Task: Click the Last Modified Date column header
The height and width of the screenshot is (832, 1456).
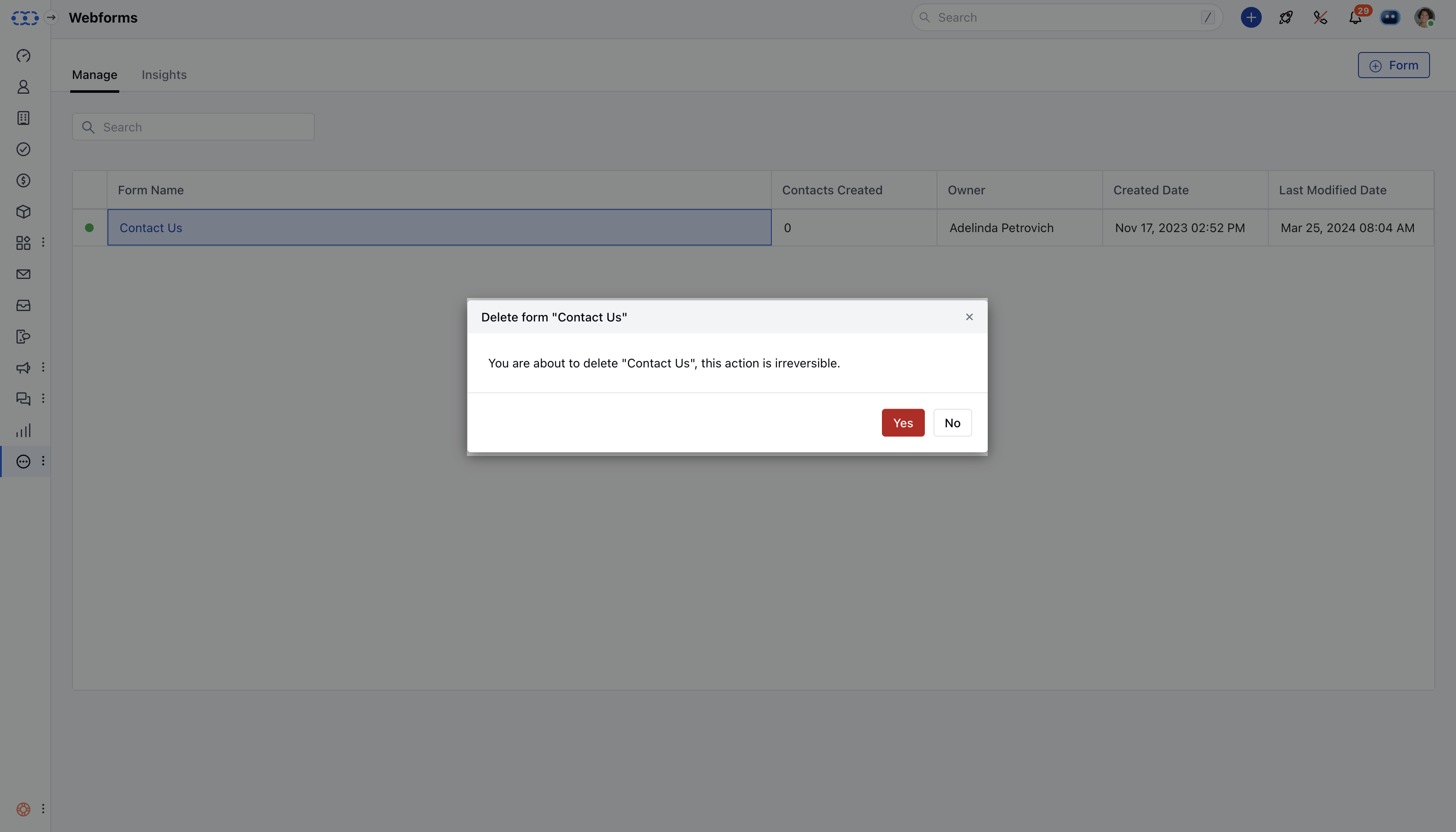Action: tap(1350, 190)
